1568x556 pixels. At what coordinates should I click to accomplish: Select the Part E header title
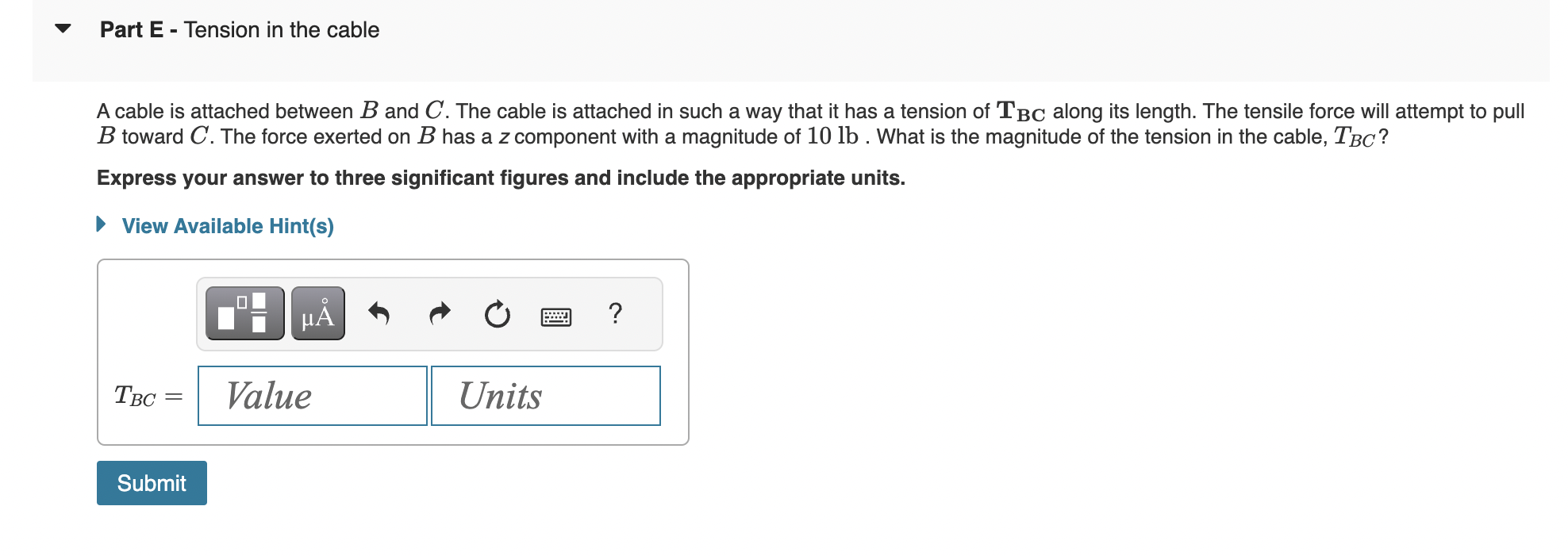coord(238,29)
